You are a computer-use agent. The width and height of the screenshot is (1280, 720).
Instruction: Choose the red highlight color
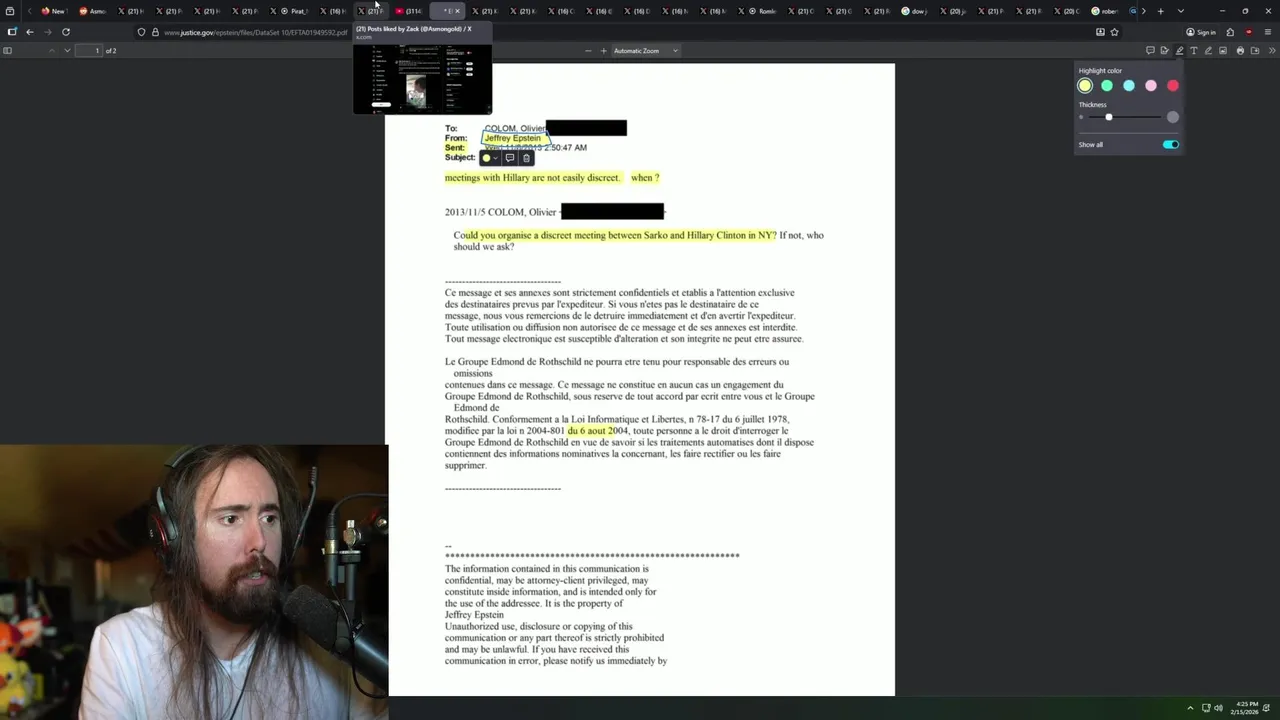pyautogui.click(x=1173, y=86)
